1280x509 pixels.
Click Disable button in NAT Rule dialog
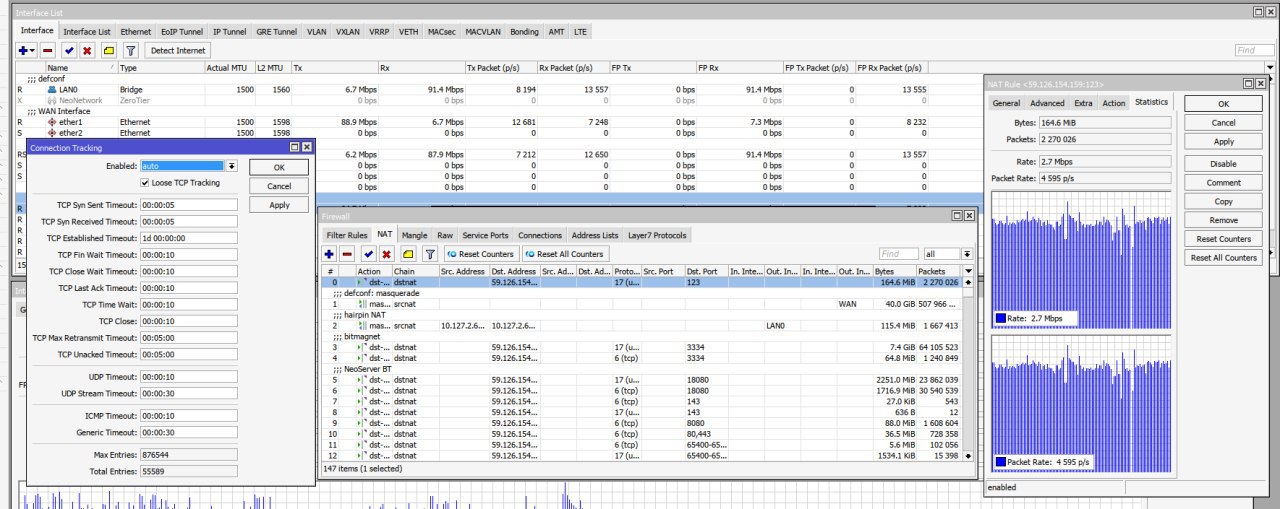1223,163
